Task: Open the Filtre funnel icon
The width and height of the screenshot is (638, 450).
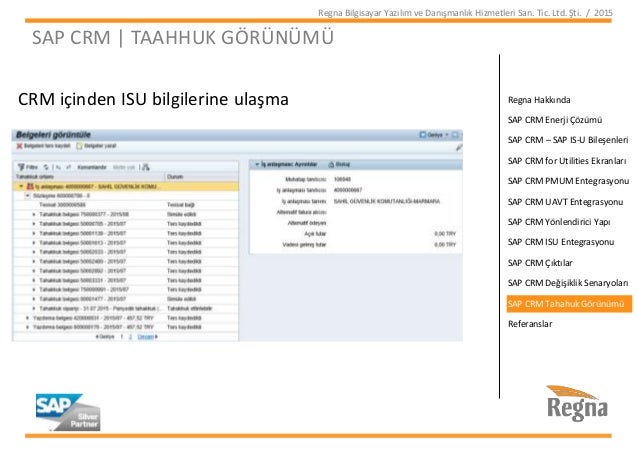Action: pos(21,167)
